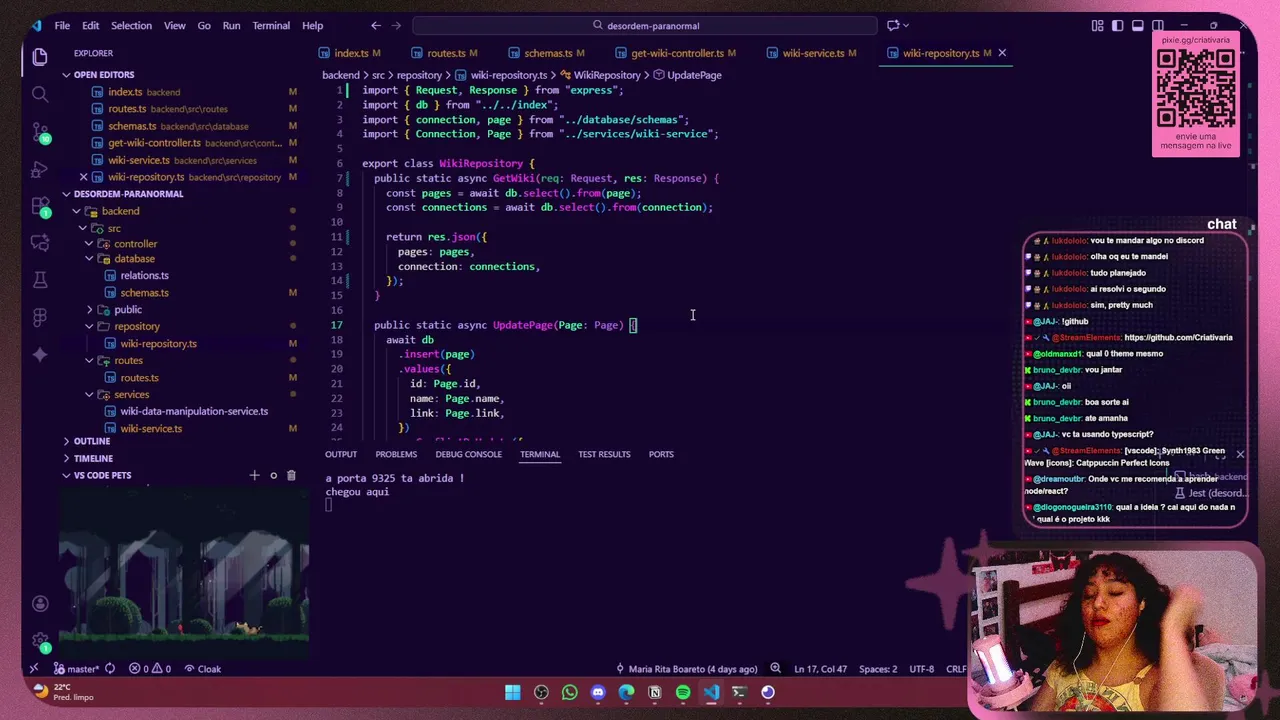Viewport: 1280px width, 720px height.
Task: Open WhatsApp from the taskbar
Action: point(570,692)
